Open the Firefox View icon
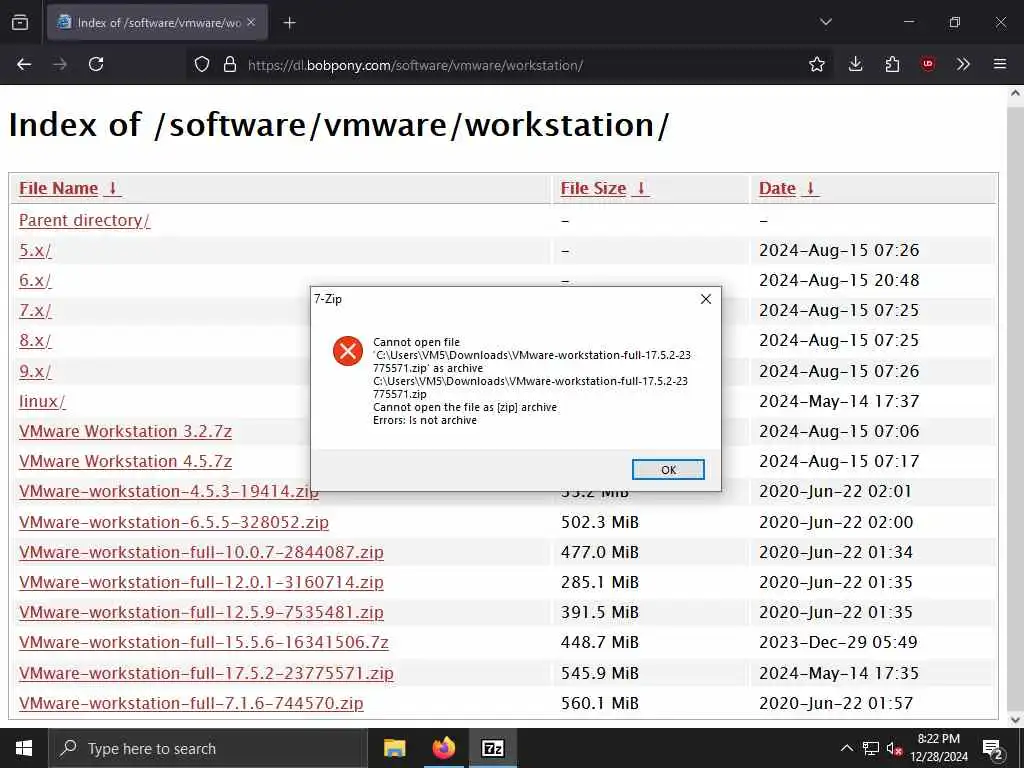This screenshot has height=768, width=1024. [20, 22]
